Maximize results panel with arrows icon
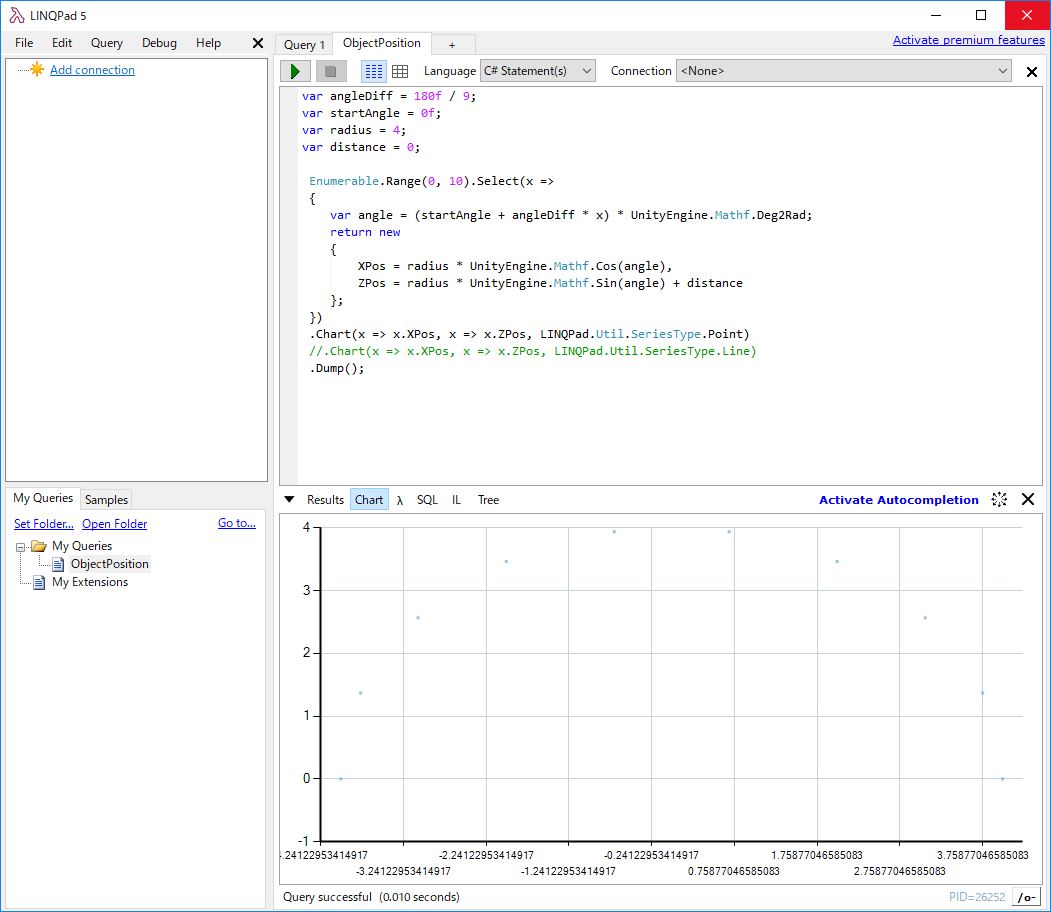1051x912 pixels. (998, 499)
